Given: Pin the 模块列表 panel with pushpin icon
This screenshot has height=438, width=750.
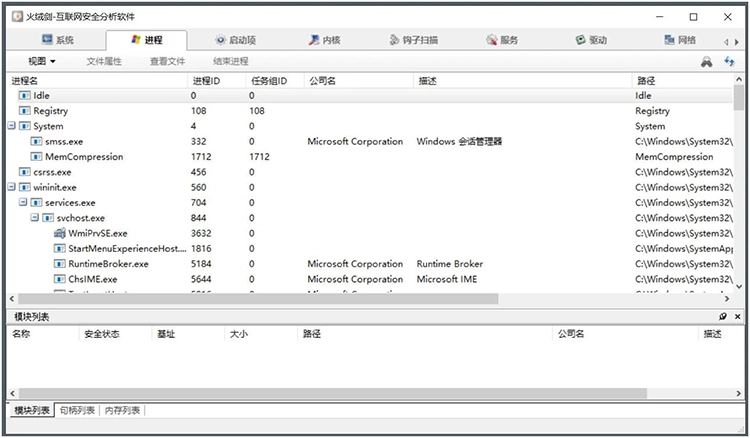Looking at the screenshot, I should pos(723,317).
